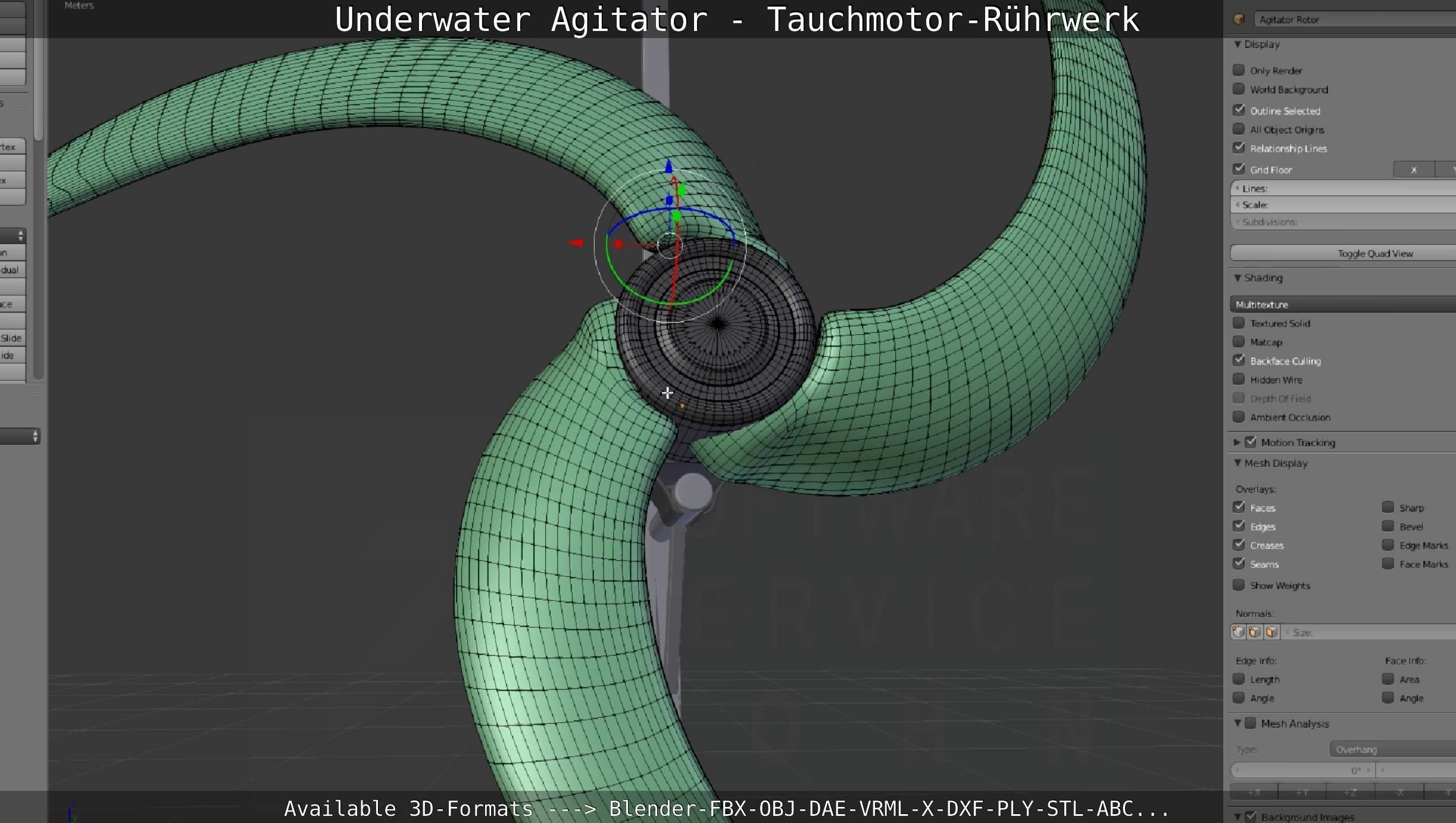Enable Sharp edge overlay
Screen dimensions: 1456x823
coord(1388,507)
